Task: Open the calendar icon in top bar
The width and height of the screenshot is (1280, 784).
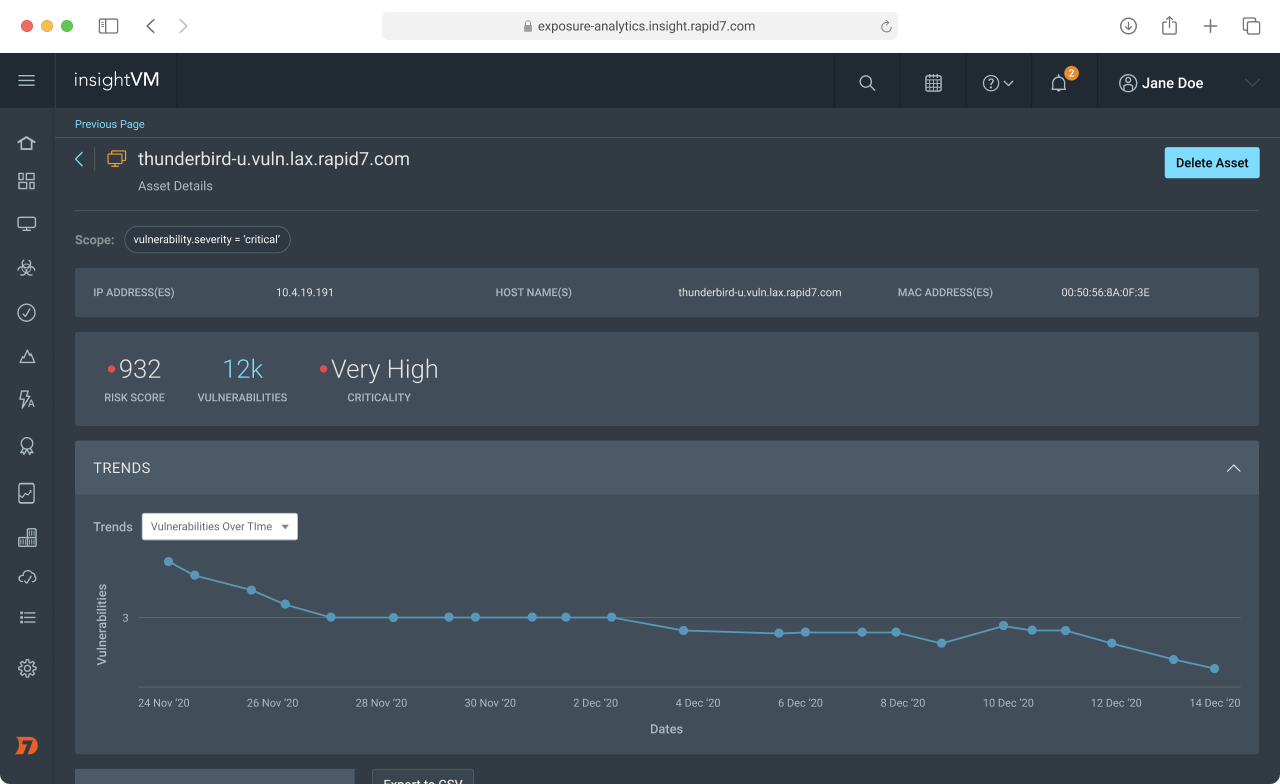Action: pyautogui.click(x=933, y=83)
